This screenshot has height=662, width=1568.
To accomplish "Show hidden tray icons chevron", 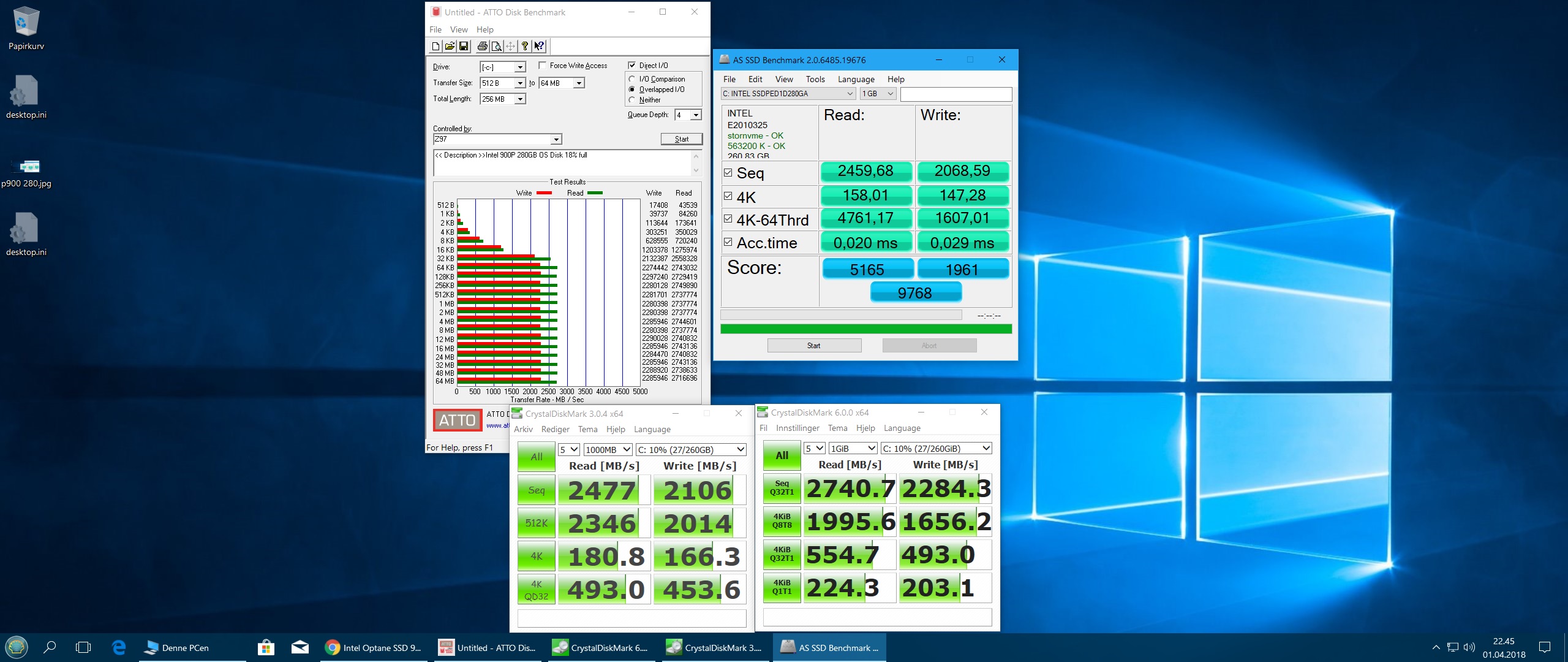I will [1436, 647].
